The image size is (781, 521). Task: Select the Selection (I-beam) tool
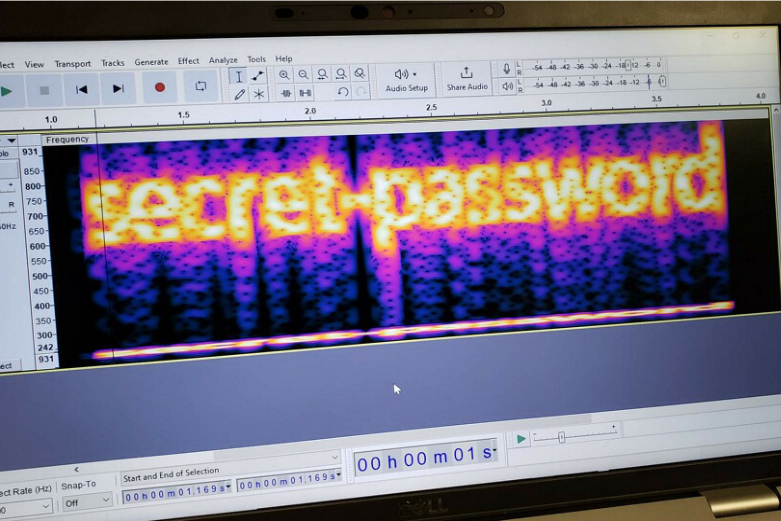coord(239,77)
